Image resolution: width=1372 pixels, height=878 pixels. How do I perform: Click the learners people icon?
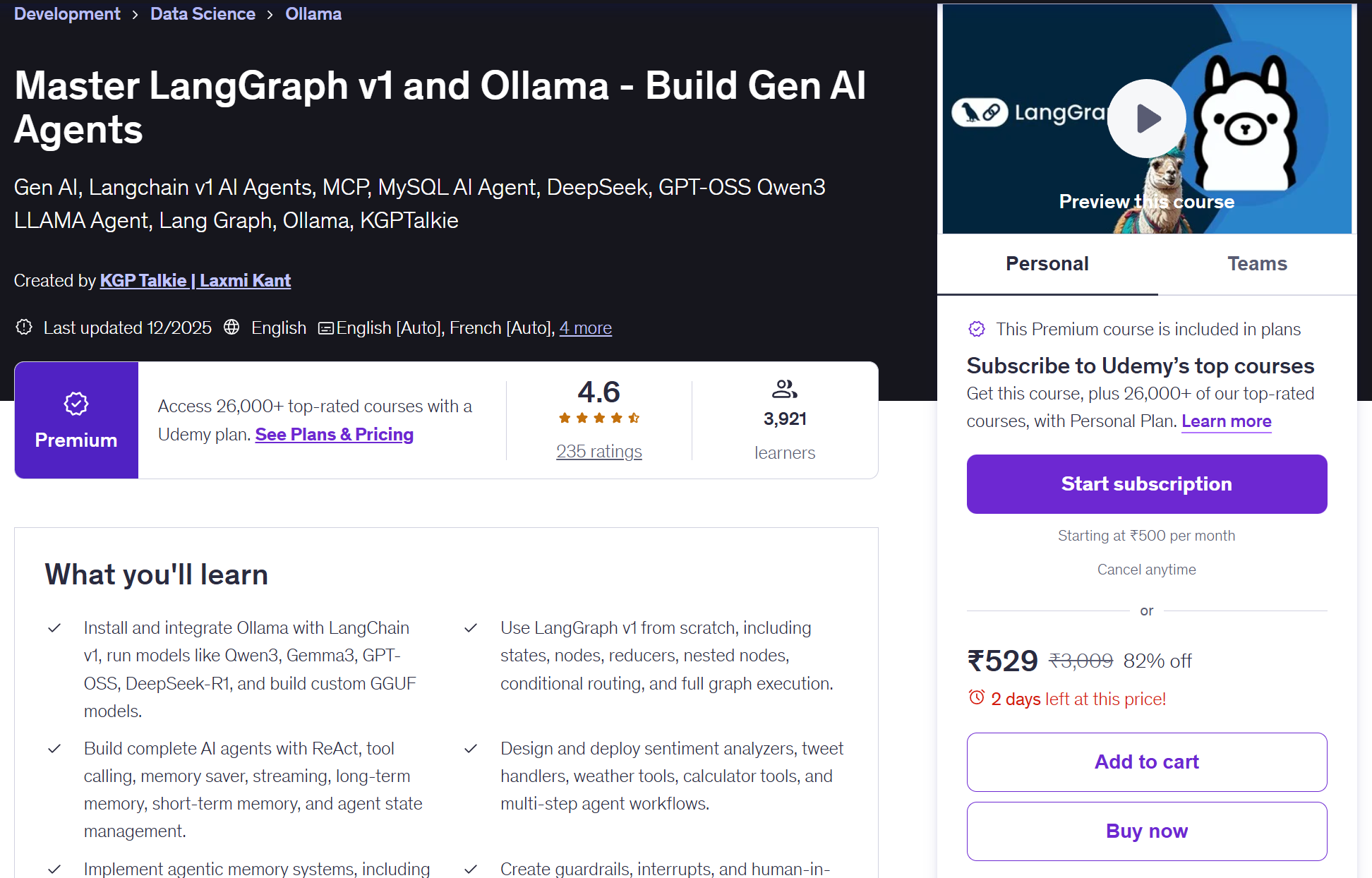coord(784,389)
